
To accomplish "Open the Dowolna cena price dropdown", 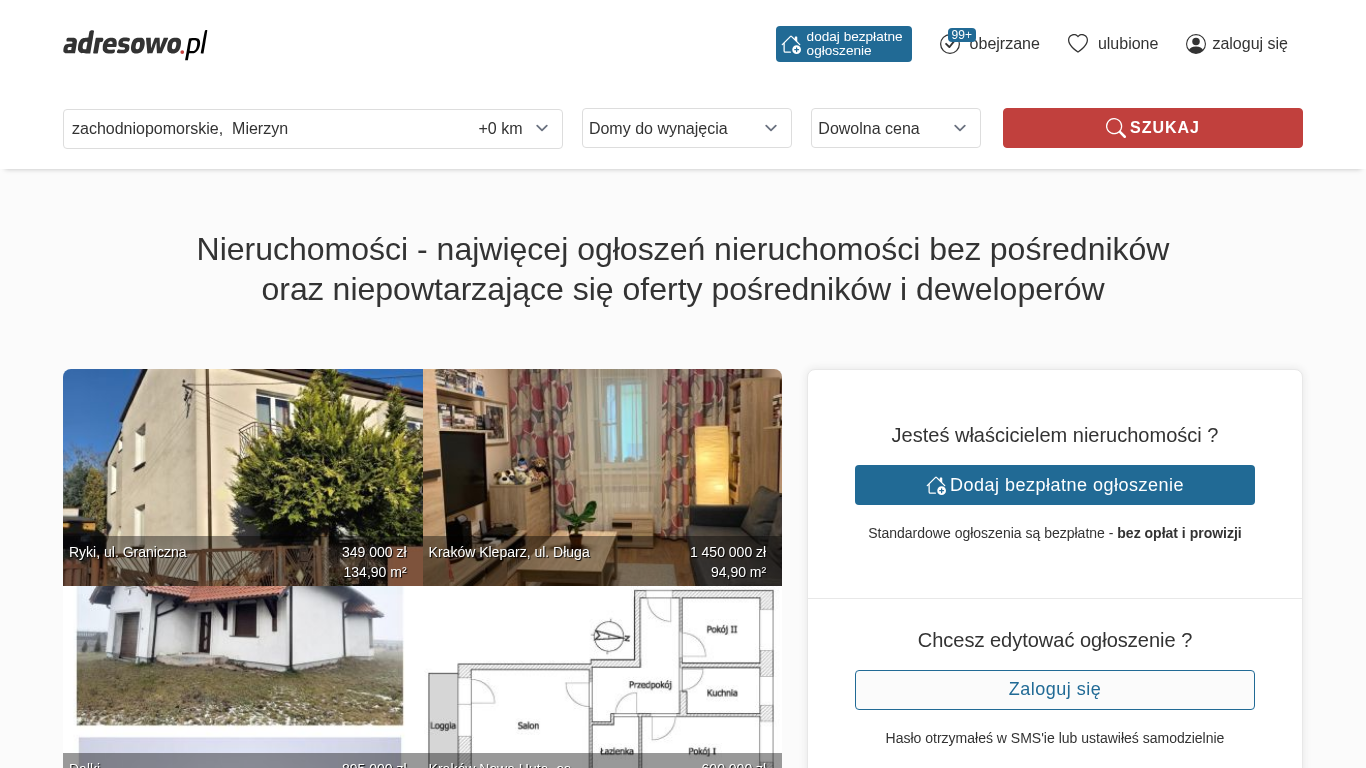I will pos(895,128).
